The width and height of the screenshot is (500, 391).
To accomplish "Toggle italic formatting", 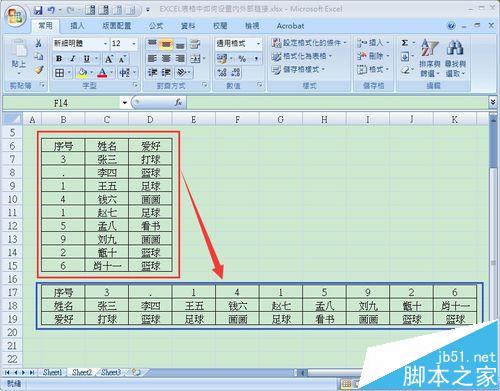I will coord(73,59).
